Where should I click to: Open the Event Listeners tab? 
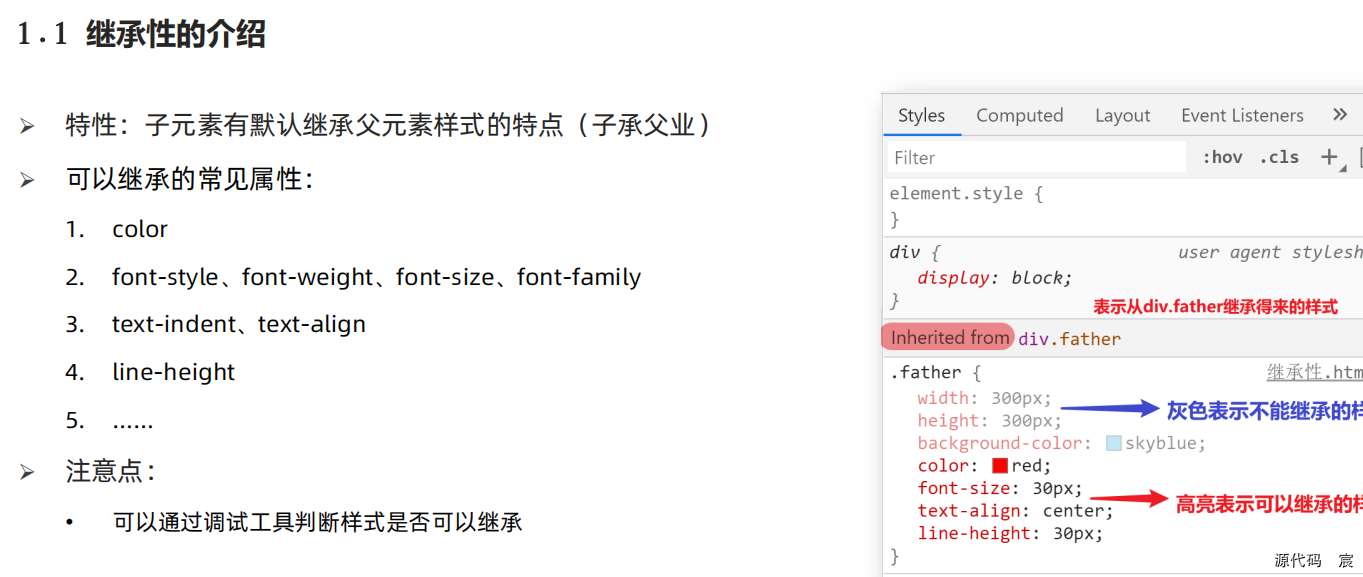coord(1242,115)
